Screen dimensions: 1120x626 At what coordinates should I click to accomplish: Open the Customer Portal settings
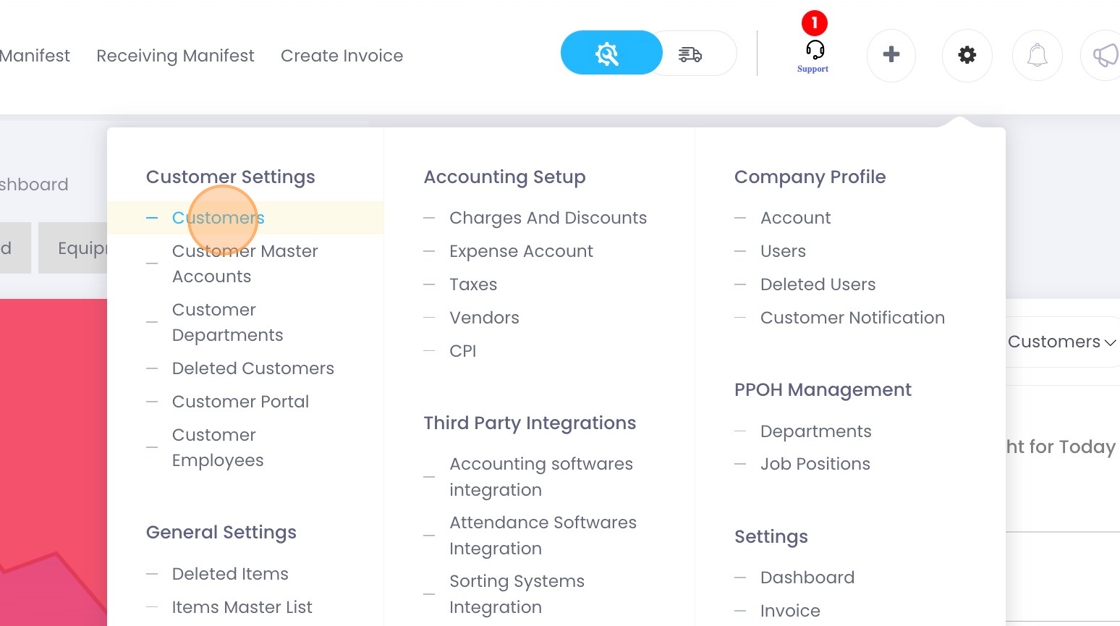point(240,402)
